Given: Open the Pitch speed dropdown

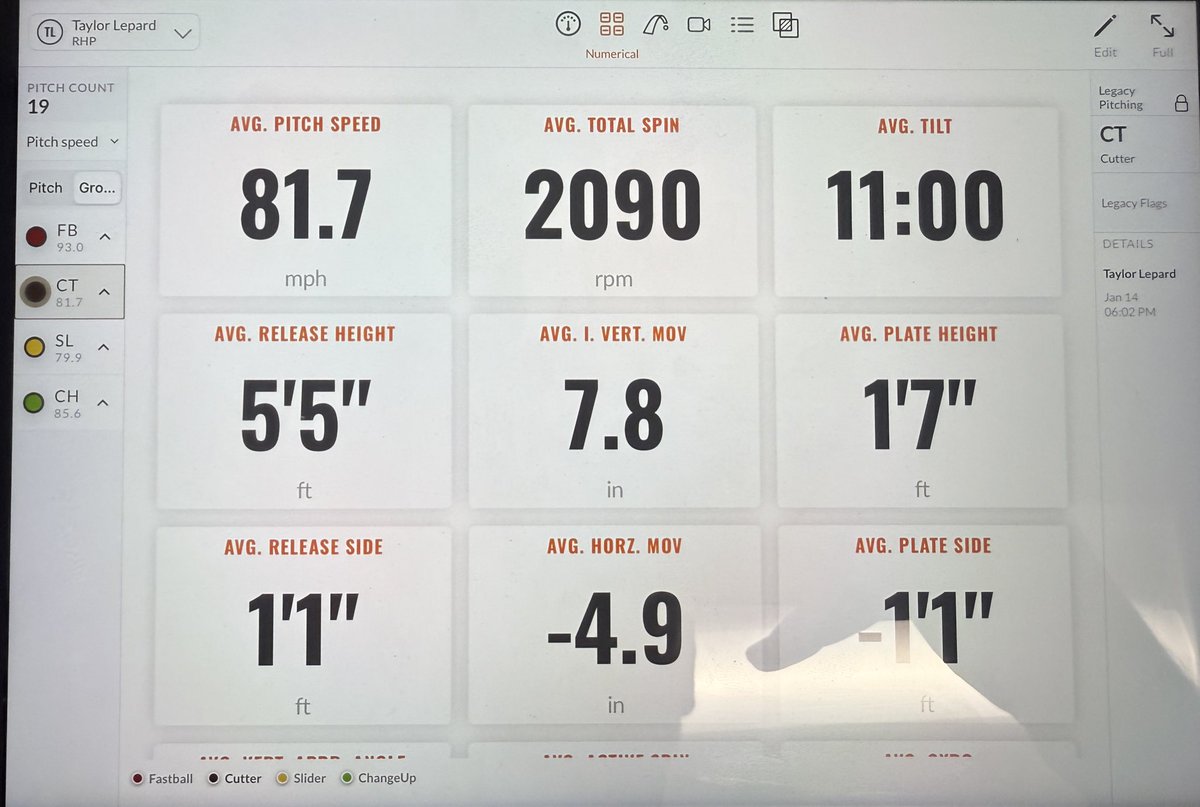Looking at the screenshot, I should (73, 142).
